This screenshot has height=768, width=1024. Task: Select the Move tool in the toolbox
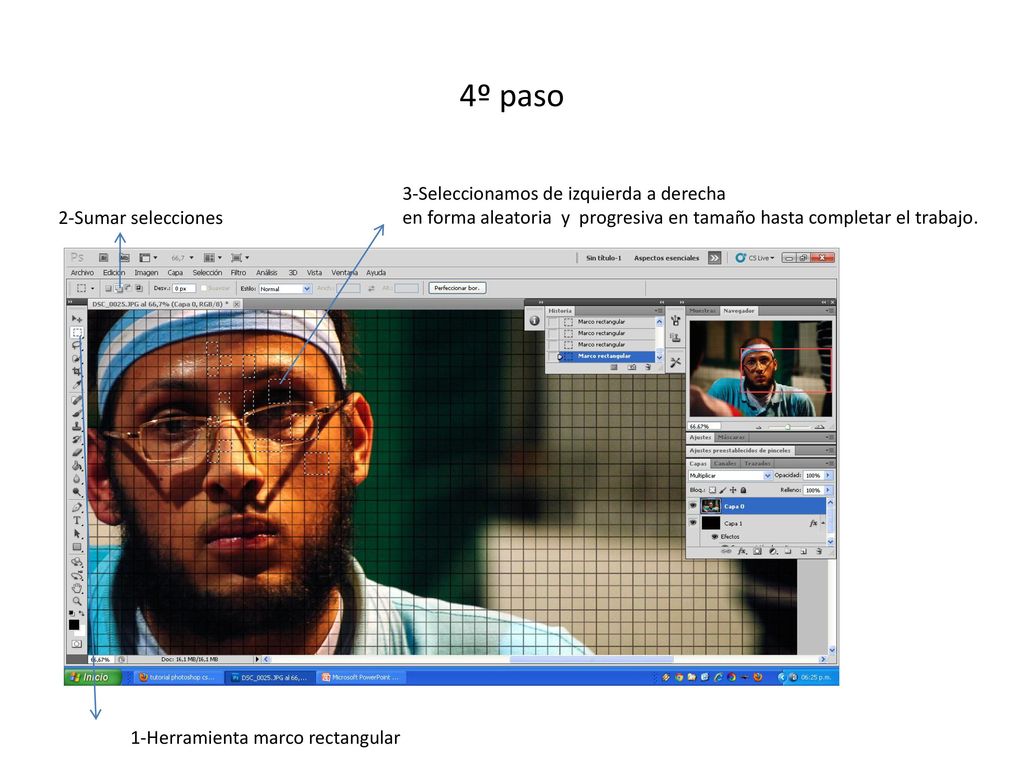pos(76,319)
